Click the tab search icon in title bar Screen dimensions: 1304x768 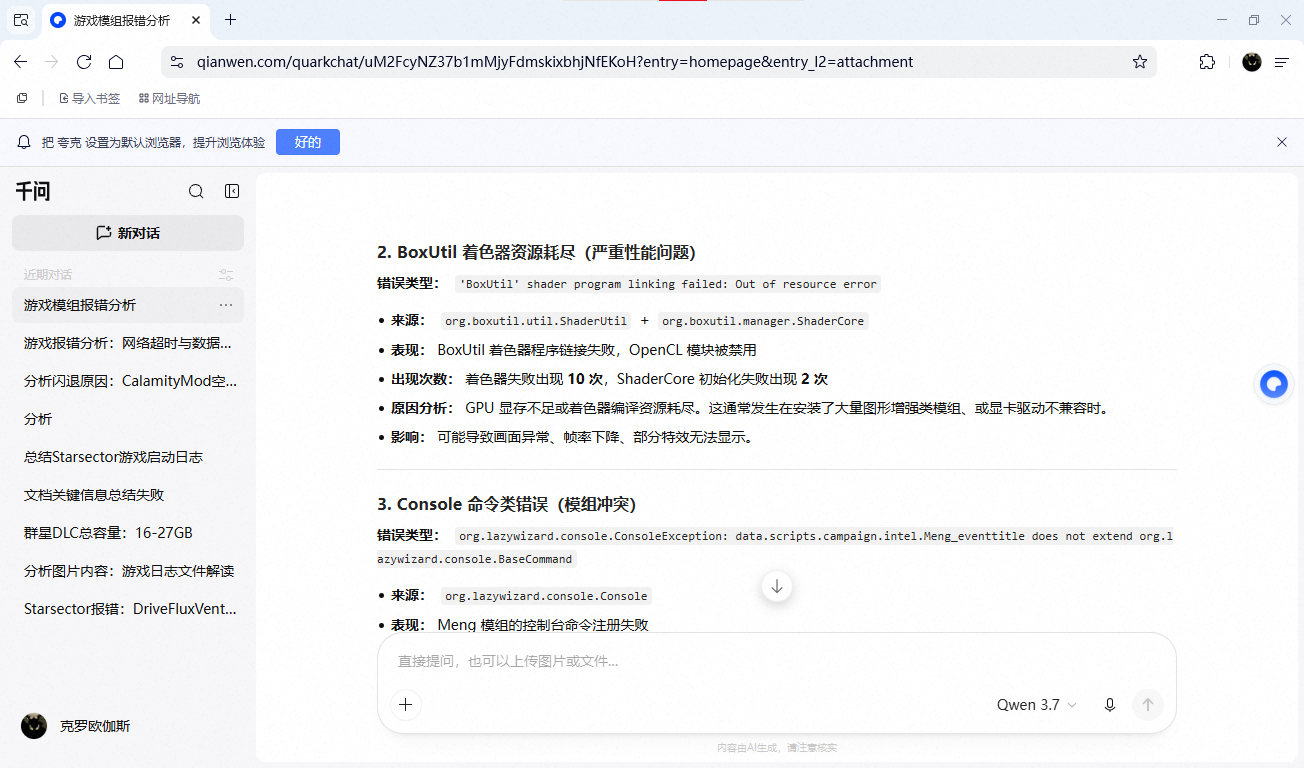21,20
